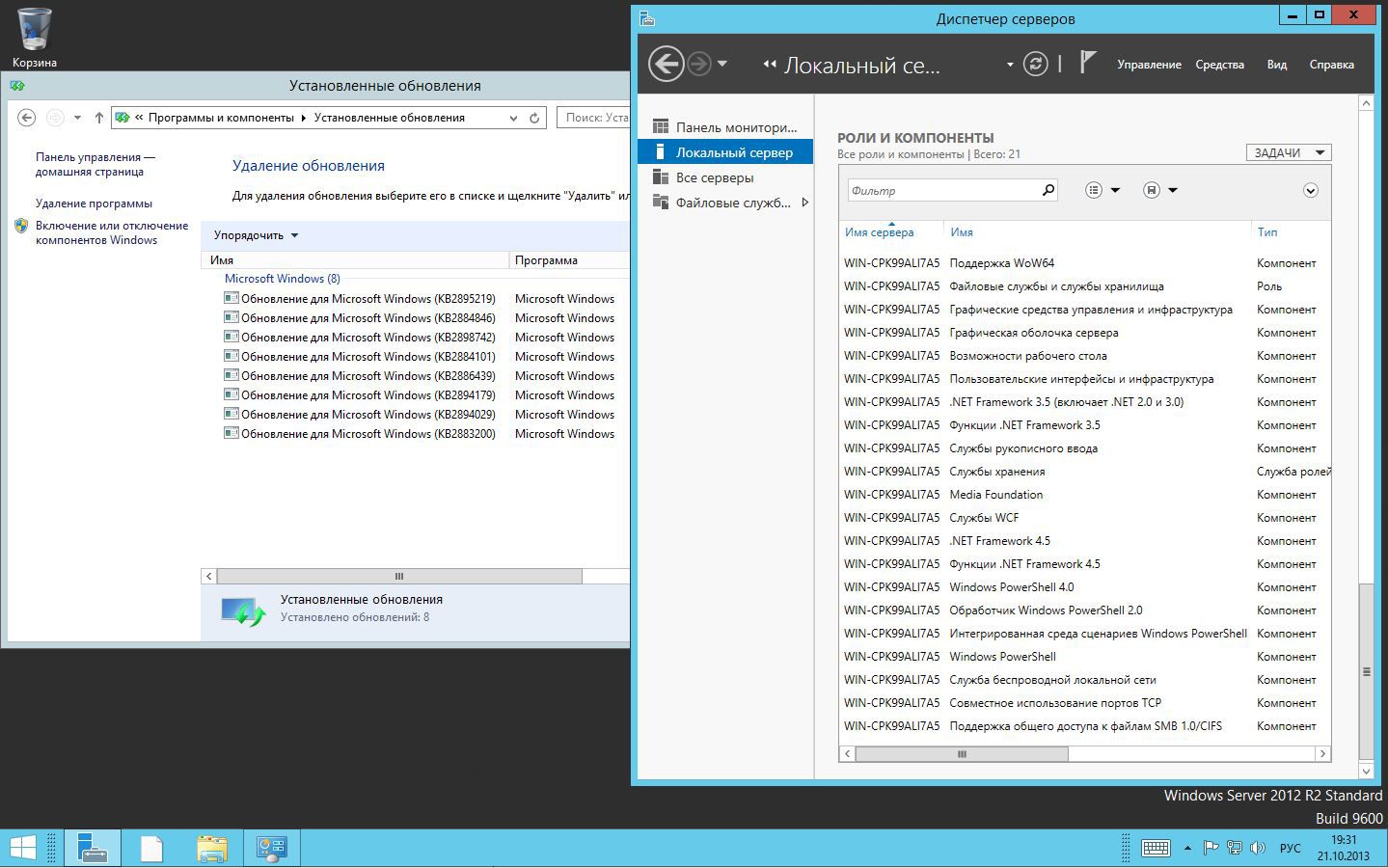
Task: Open the Упорядочить dropdown
Action: (256, 235)
